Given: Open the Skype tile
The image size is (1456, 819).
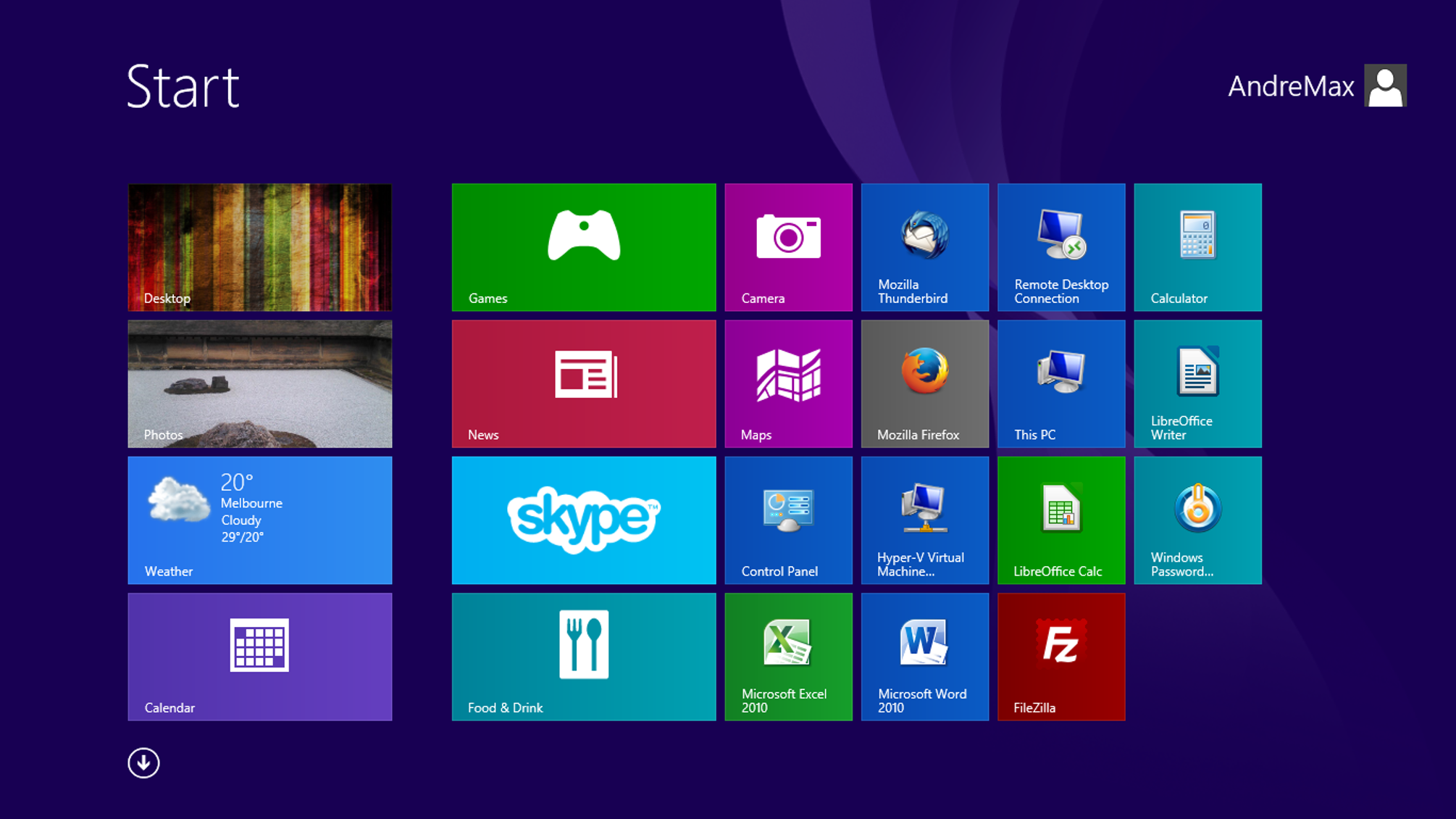Looking at the screenshot, I should (x=583, y=520).
